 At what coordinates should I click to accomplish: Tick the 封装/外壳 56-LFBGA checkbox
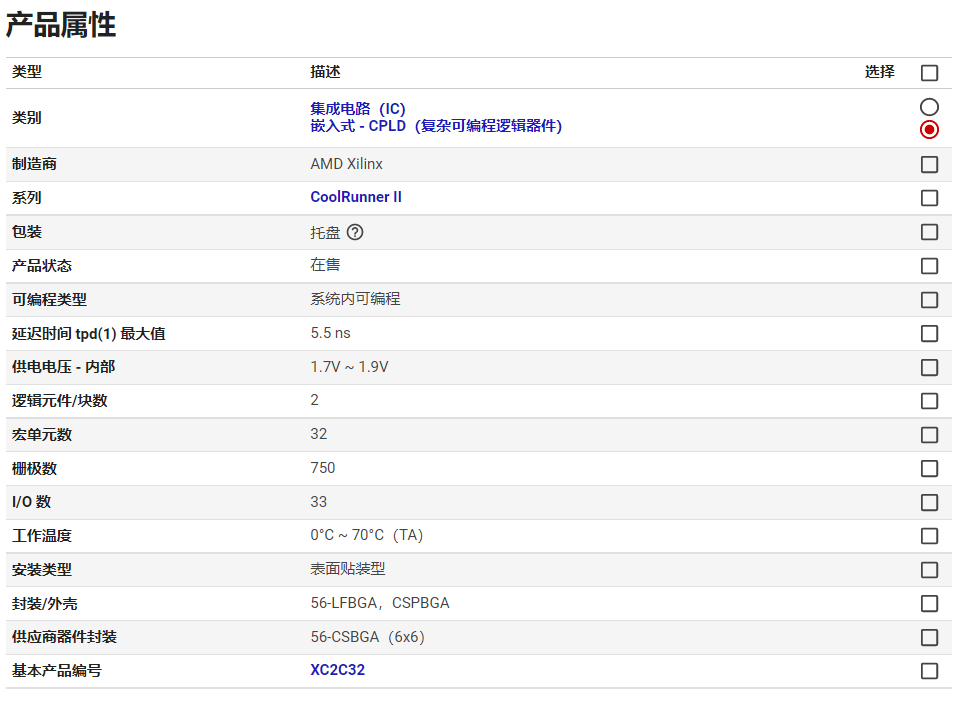tap(929, 604)
